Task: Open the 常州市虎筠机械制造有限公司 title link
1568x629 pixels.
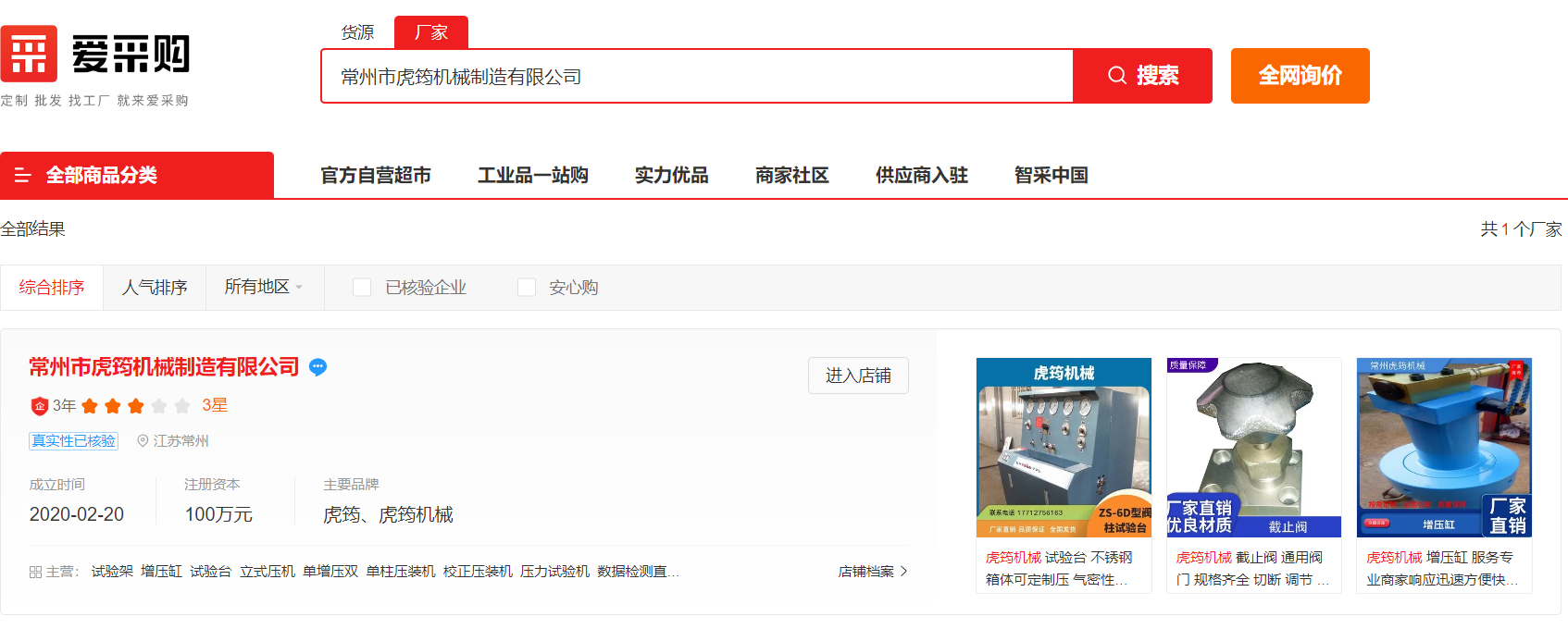Action: (164, 367)
